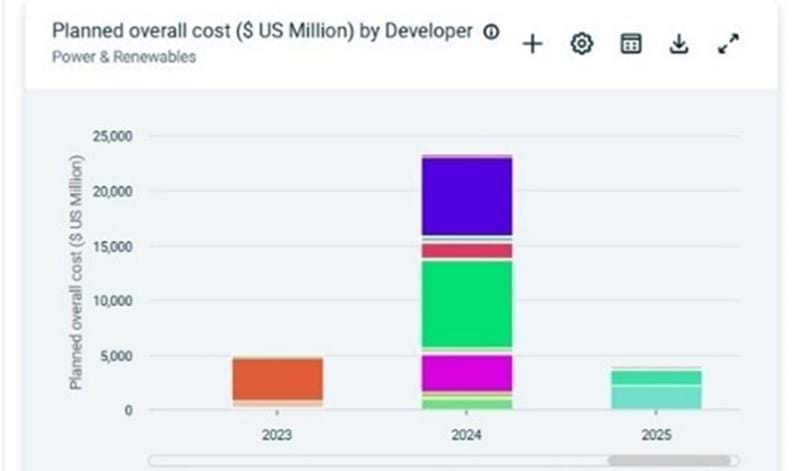Click the magenta segment in 2024 bar

(x=467, y=373)
